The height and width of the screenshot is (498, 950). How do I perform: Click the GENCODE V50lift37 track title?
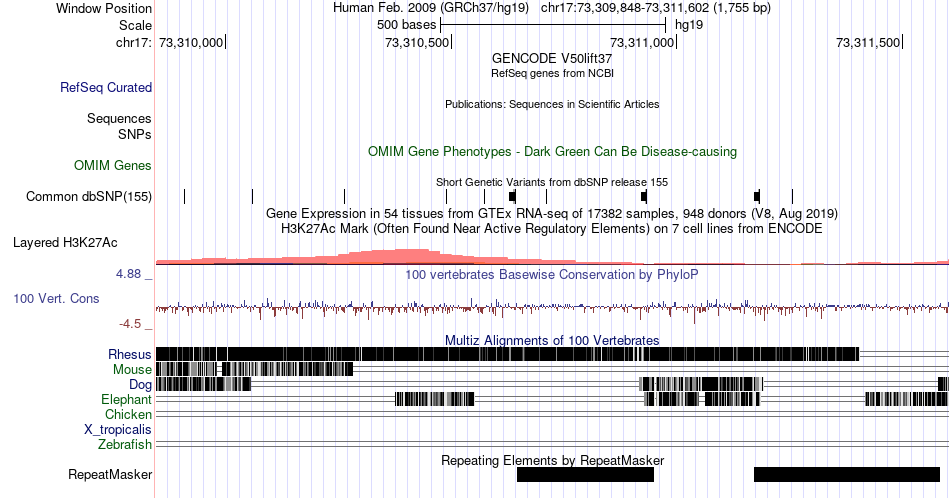coord(552,59)
